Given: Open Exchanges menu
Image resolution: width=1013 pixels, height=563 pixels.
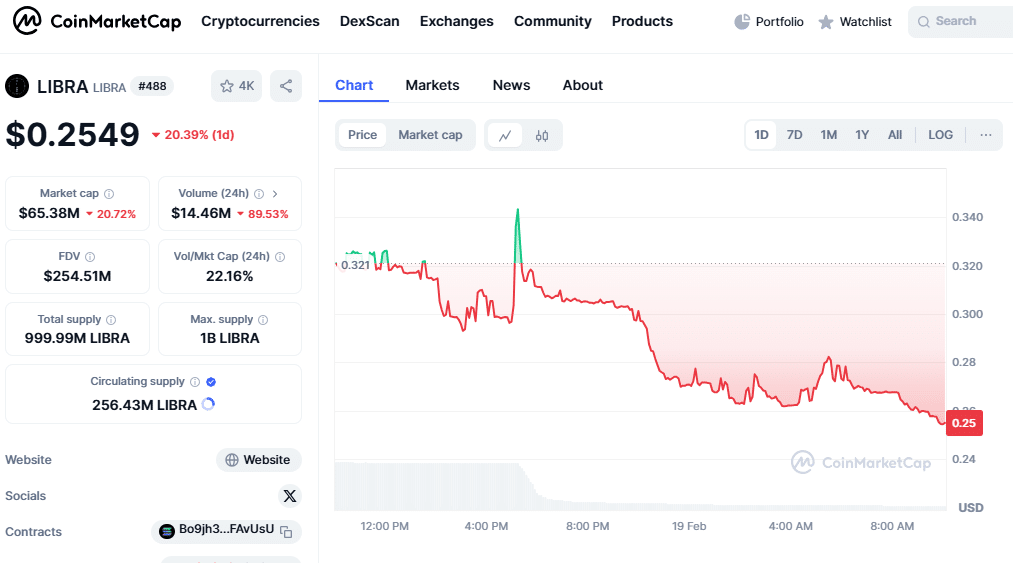Looking at the screenshot, I should click(457, 21).
